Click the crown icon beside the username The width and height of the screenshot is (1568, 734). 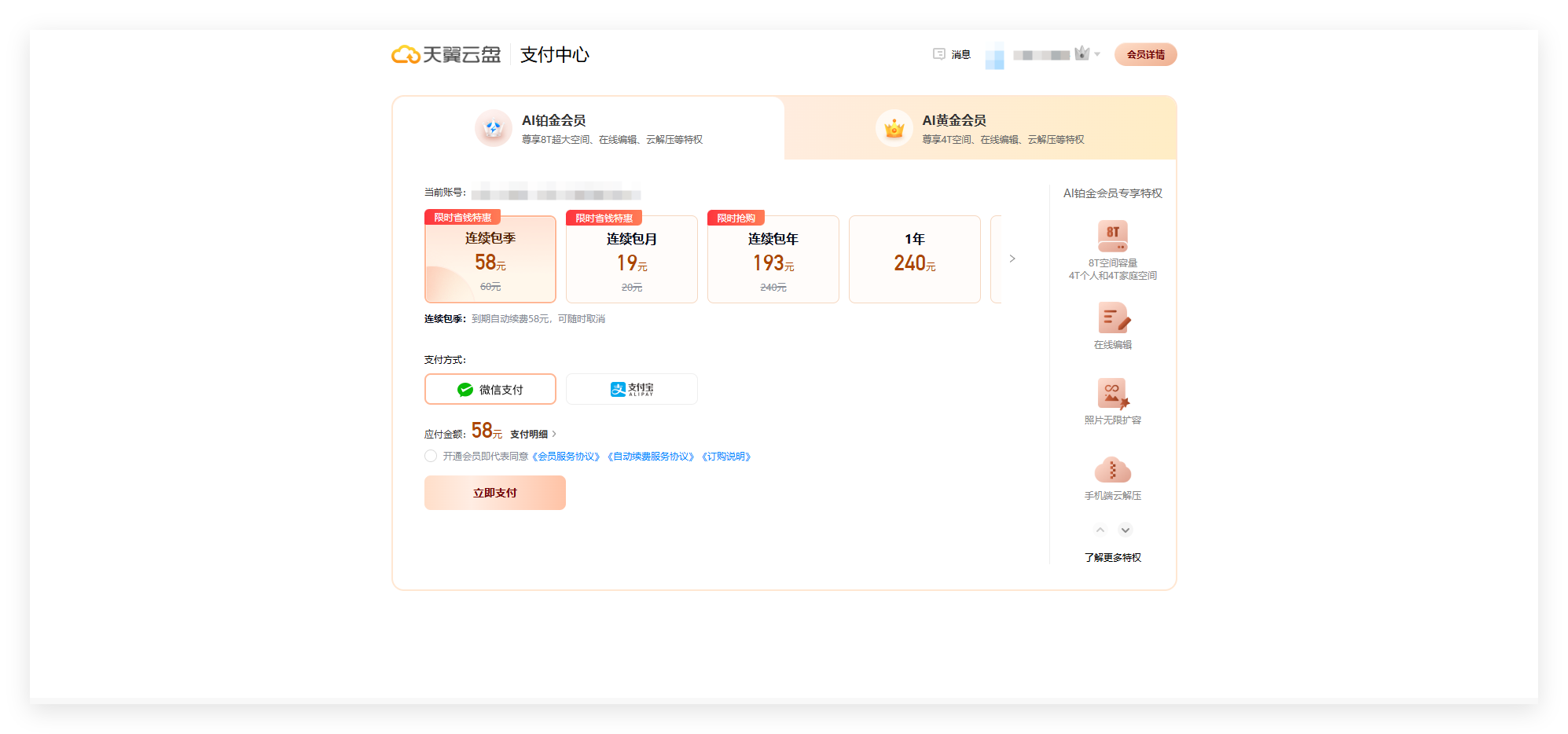tap(1082, 53)
